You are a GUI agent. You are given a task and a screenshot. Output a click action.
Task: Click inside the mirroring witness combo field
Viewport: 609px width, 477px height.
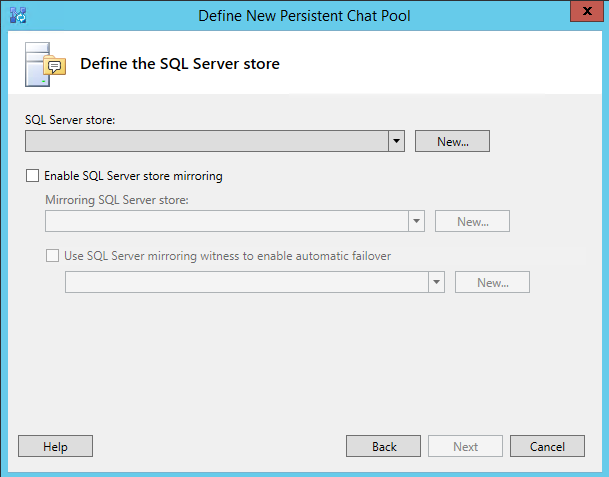[x=247, y=282]
